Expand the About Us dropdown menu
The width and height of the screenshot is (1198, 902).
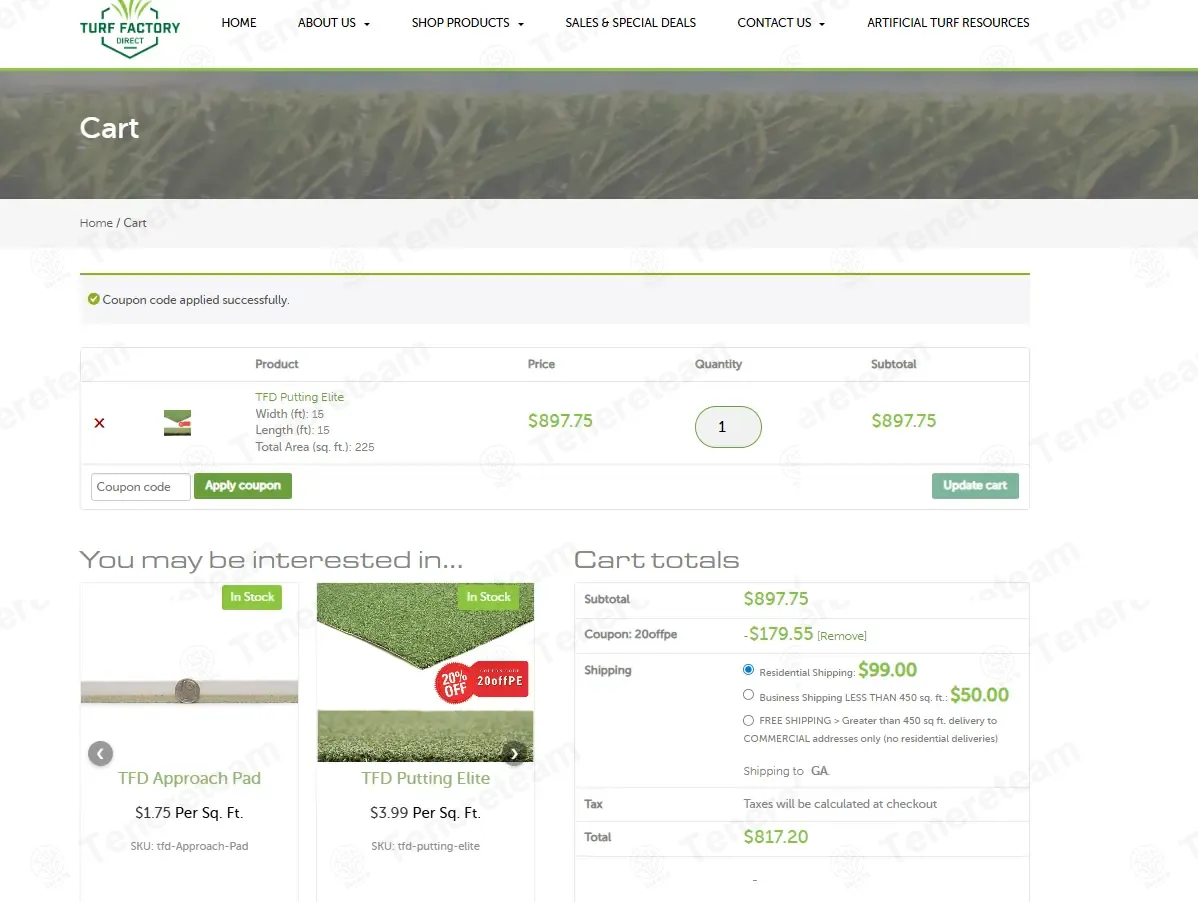334,23
